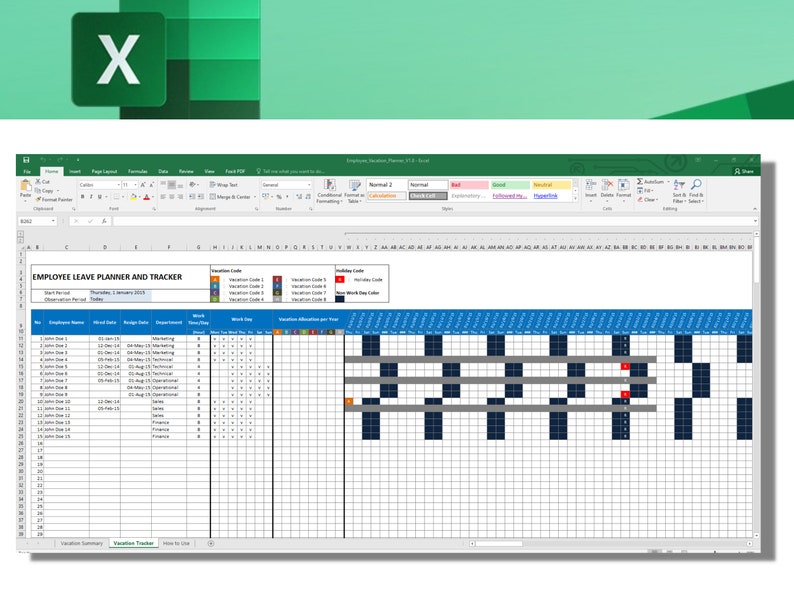Toggle Italic formatting
Screen dimensions: 794x596
click(91, 196)
